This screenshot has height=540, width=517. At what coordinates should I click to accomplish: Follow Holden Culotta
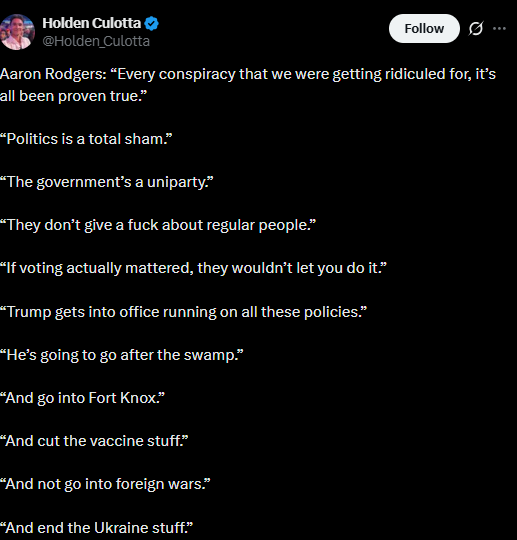pyautogui.click(x=424, y=29)
